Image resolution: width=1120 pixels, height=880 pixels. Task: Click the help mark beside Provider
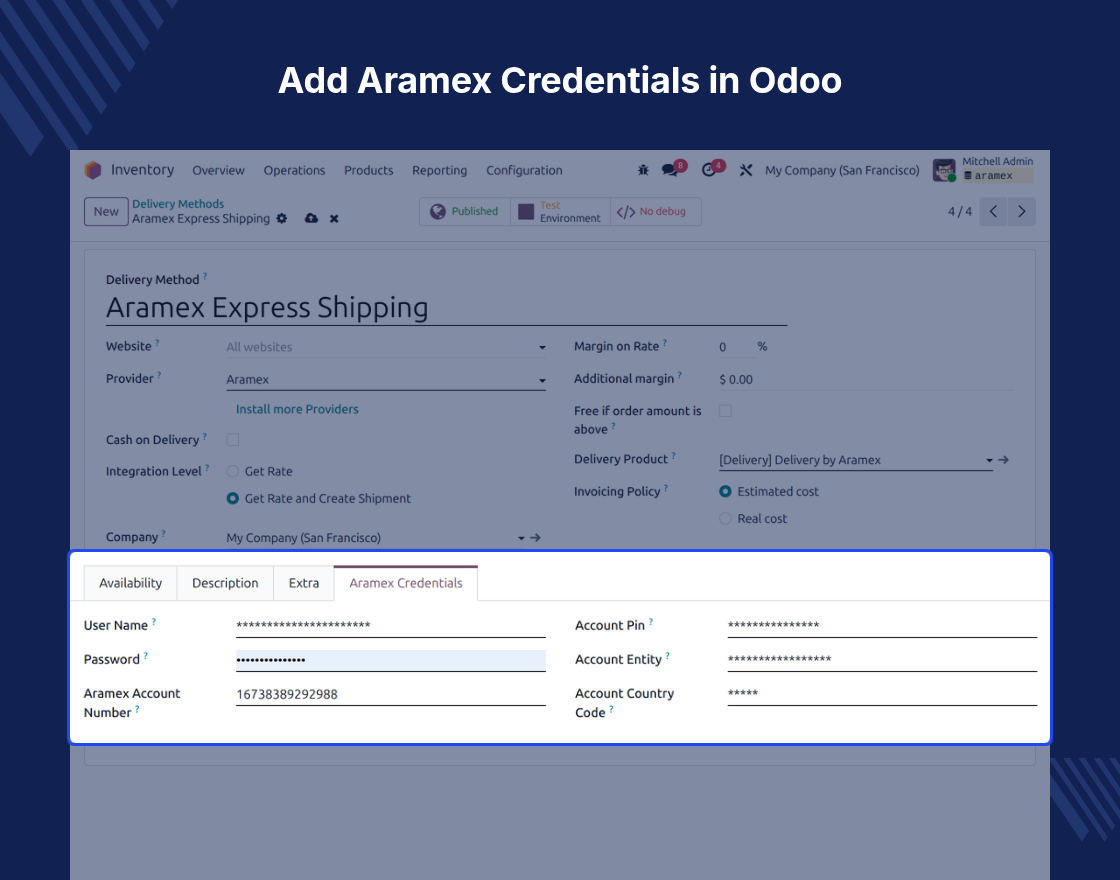[159, 375]
